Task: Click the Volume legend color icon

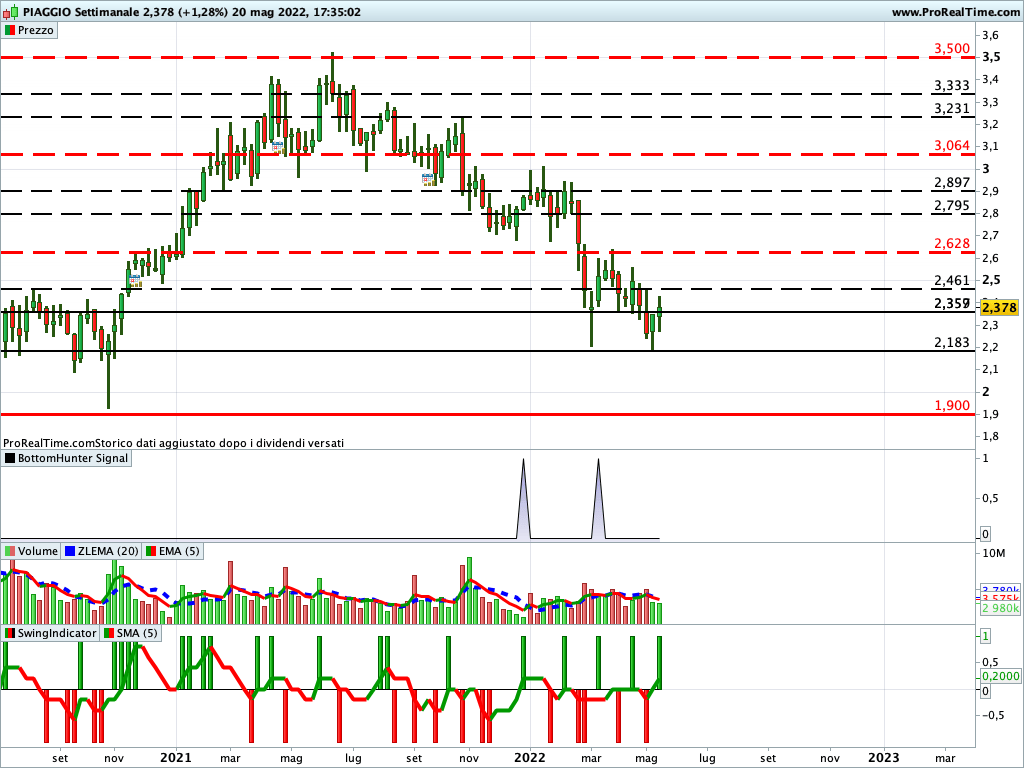Action: click(10, 551)
